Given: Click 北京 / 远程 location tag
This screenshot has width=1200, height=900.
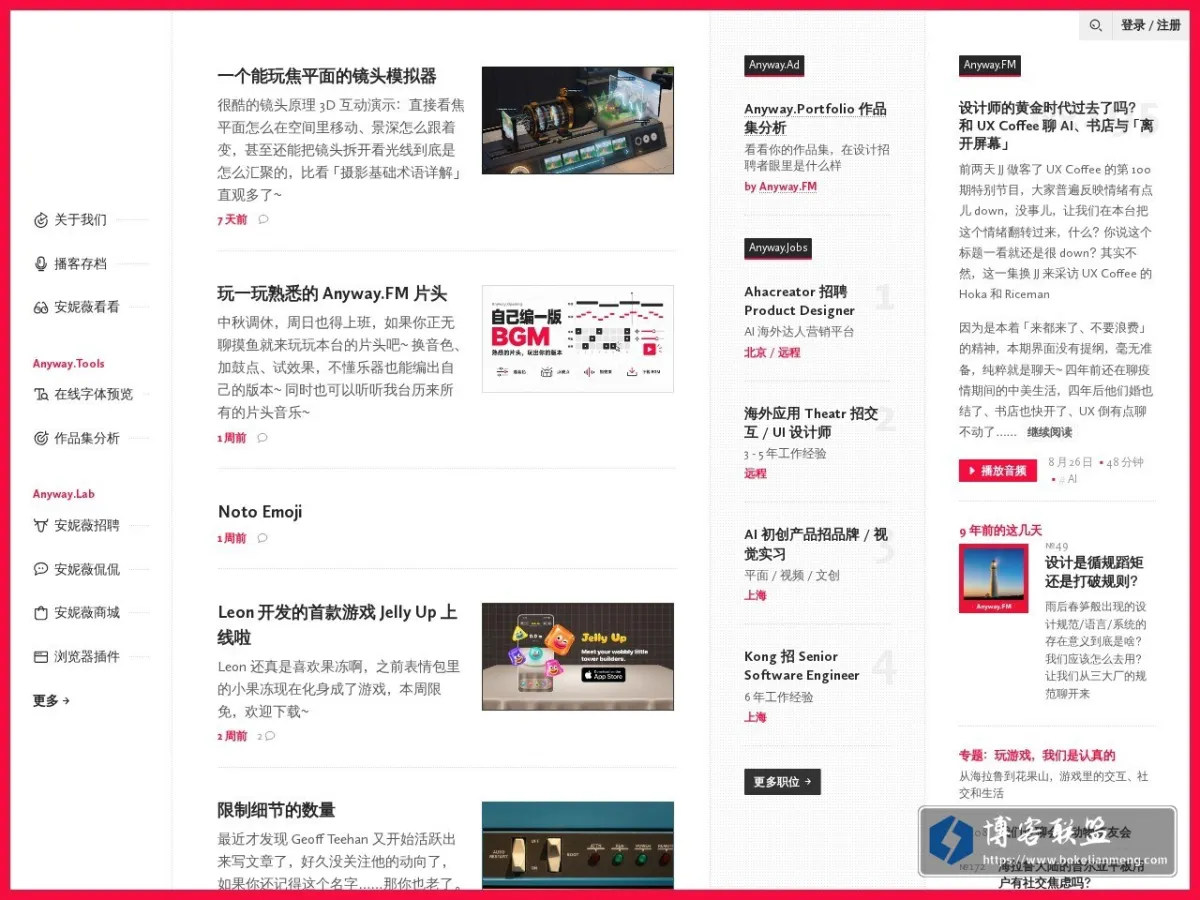Looking at the screenshot, I should click(x=772, y=353).
